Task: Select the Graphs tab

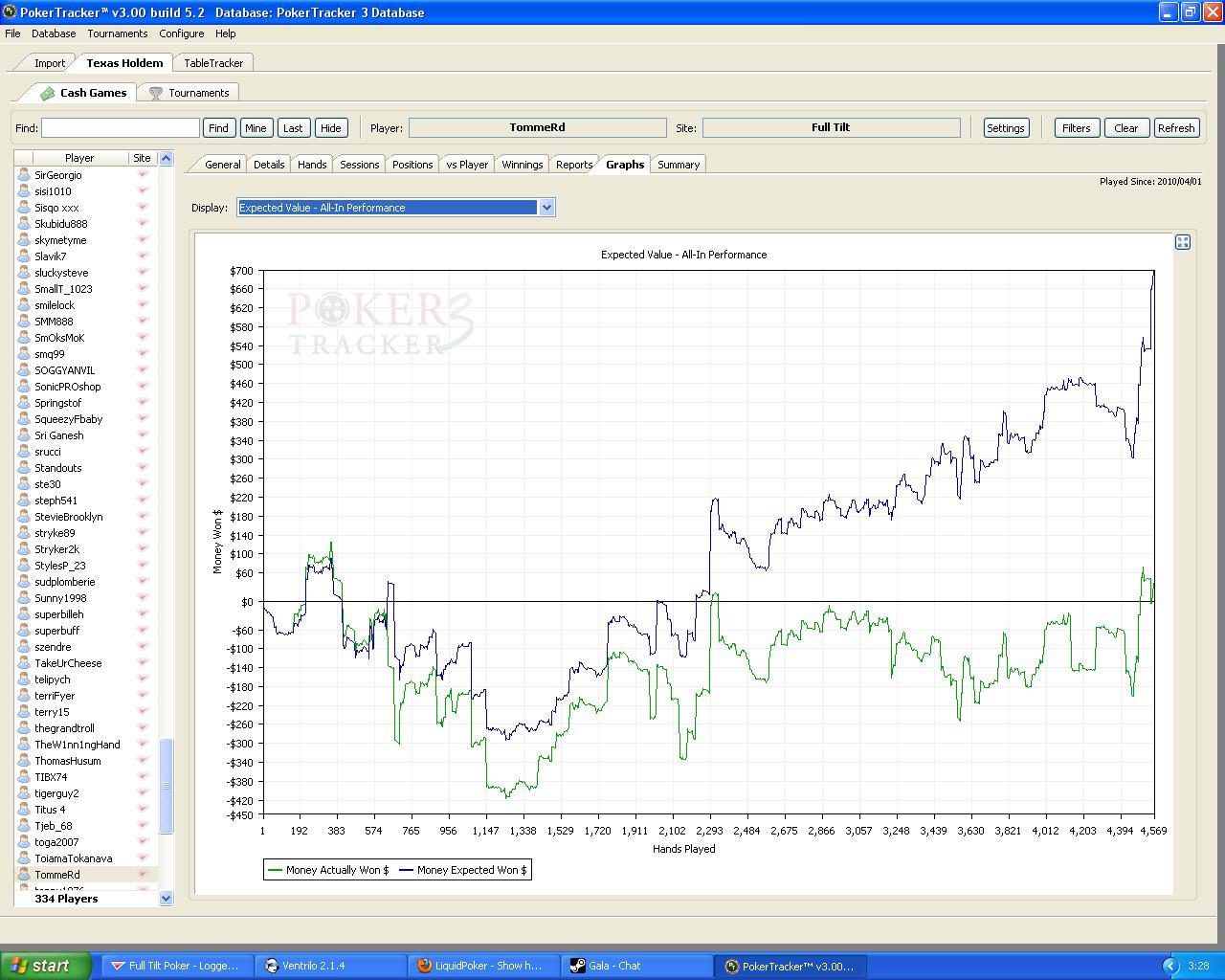Action: point(625,165)
